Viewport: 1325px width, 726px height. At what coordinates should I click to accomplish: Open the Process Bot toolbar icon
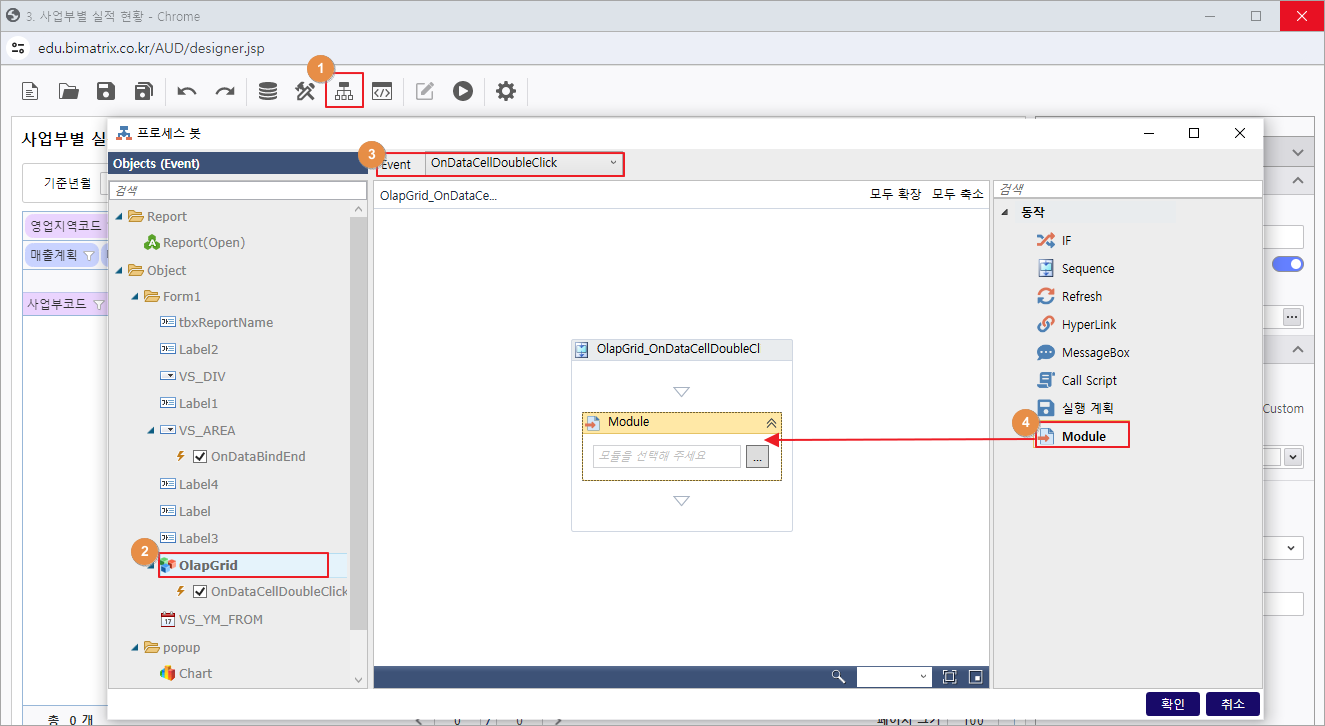coord(344,91)
